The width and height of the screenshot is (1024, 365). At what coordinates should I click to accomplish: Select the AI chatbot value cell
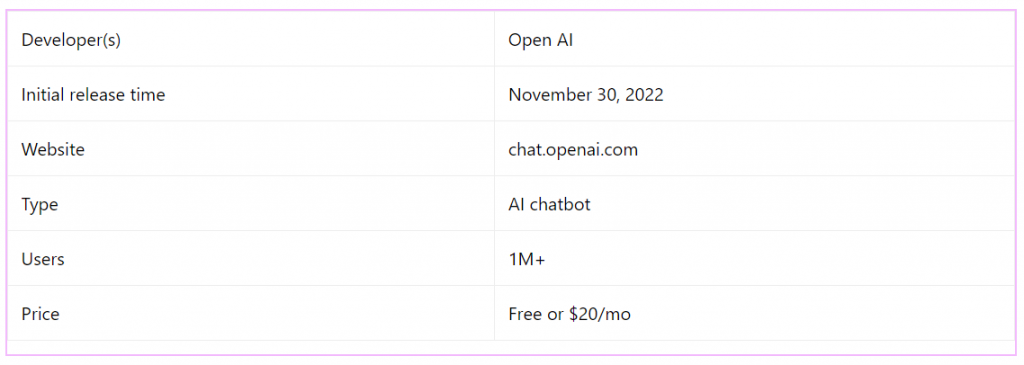click(x=754, y=204)
